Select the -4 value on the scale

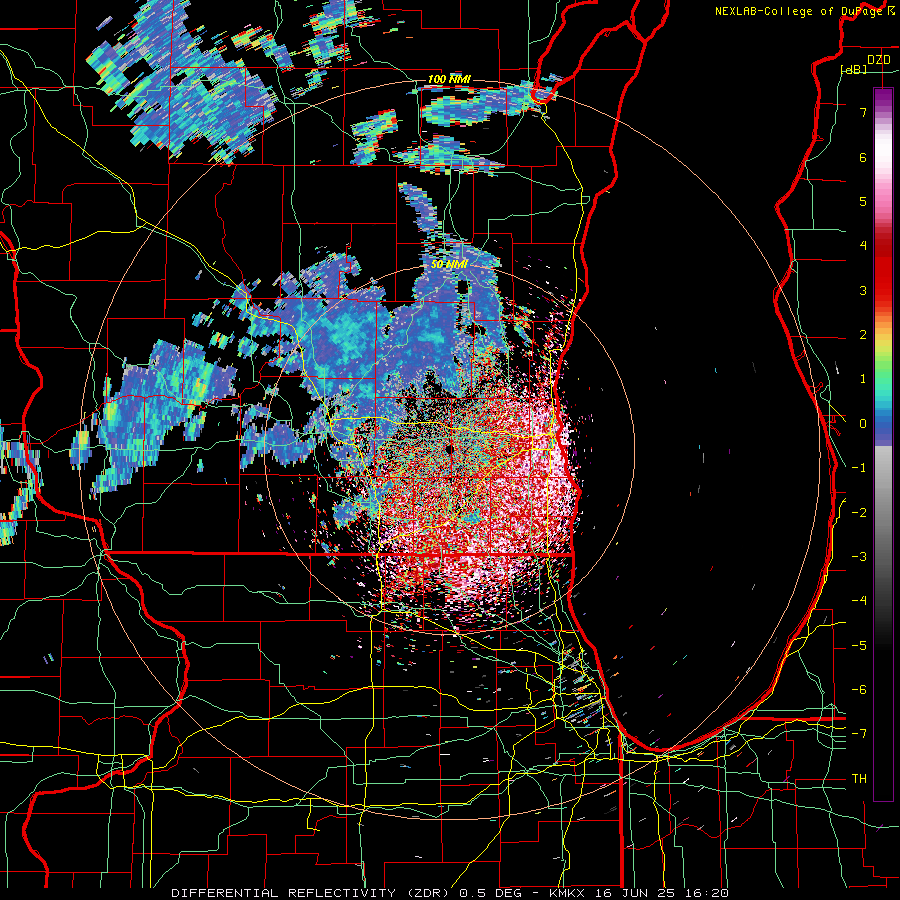pyautogui.click(x=859, y=600)
